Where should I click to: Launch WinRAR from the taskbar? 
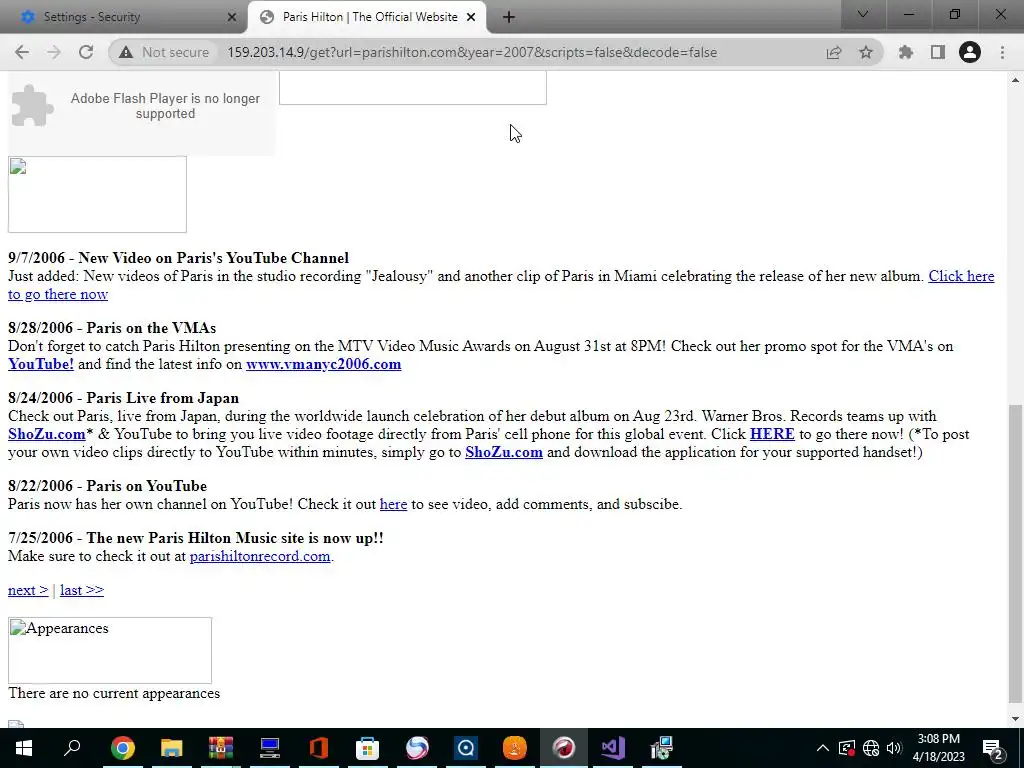221,748
